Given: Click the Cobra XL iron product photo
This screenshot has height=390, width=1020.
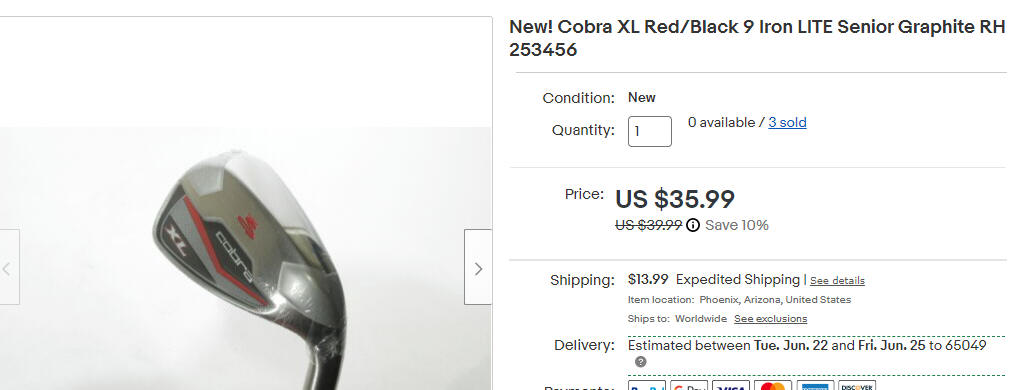Looking at the screenshot, I should (x=245, y=259).
